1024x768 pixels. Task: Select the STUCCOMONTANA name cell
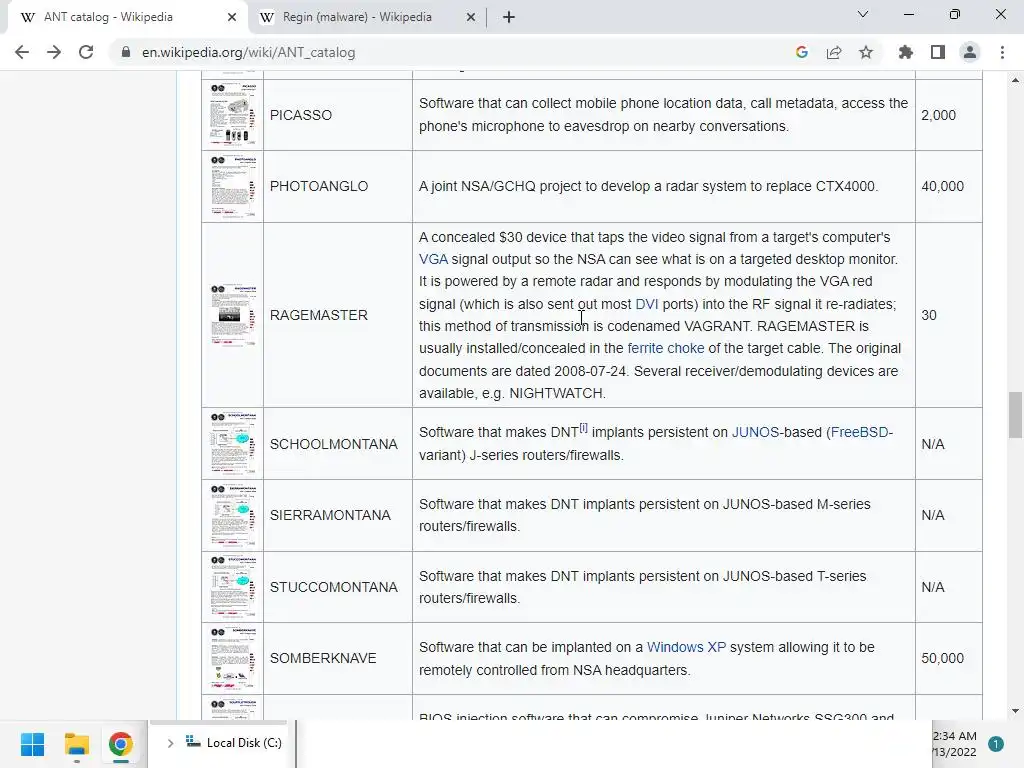338,586
